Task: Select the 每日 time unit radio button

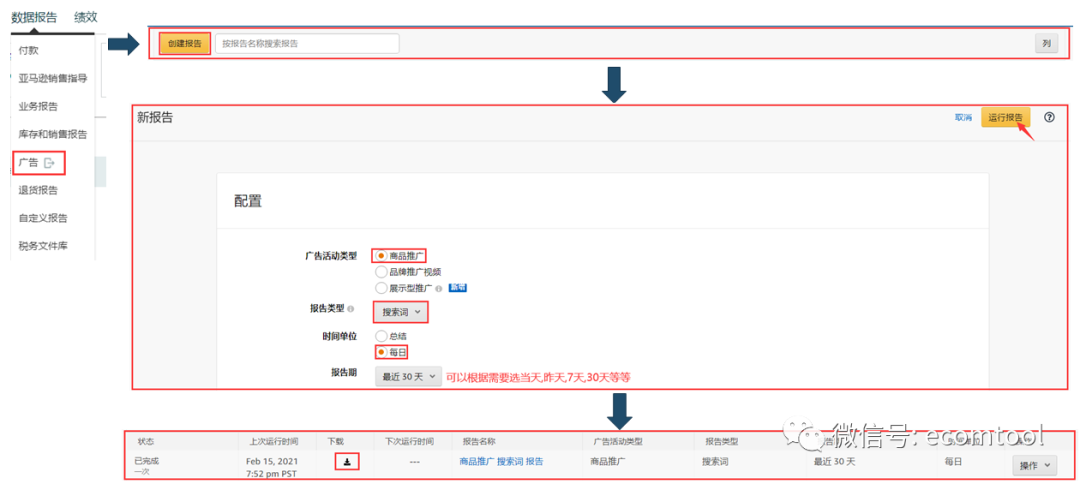Action: [381, 352]
